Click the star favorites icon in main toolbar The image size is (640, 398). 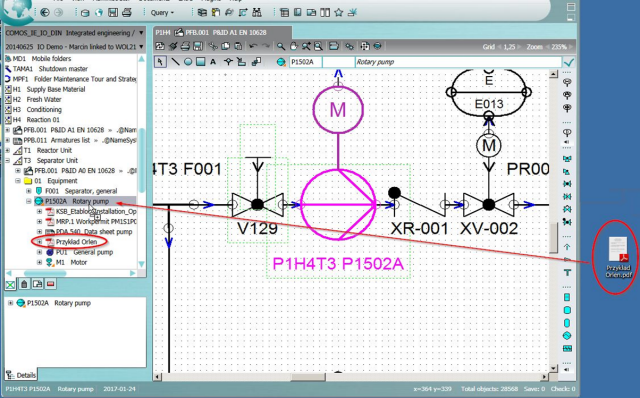(338, 13)
